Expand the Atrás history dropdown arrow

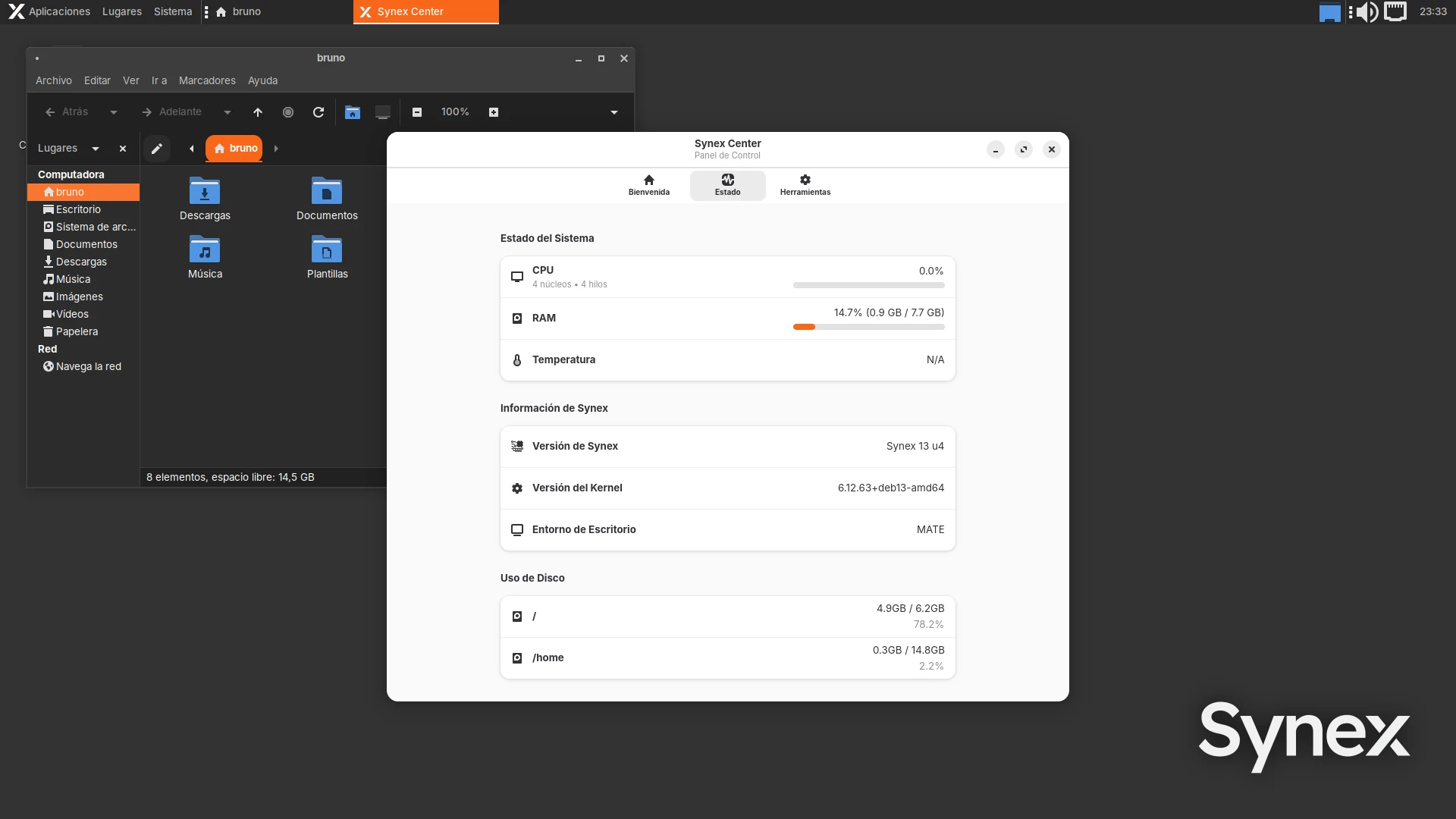pos(114,112)
